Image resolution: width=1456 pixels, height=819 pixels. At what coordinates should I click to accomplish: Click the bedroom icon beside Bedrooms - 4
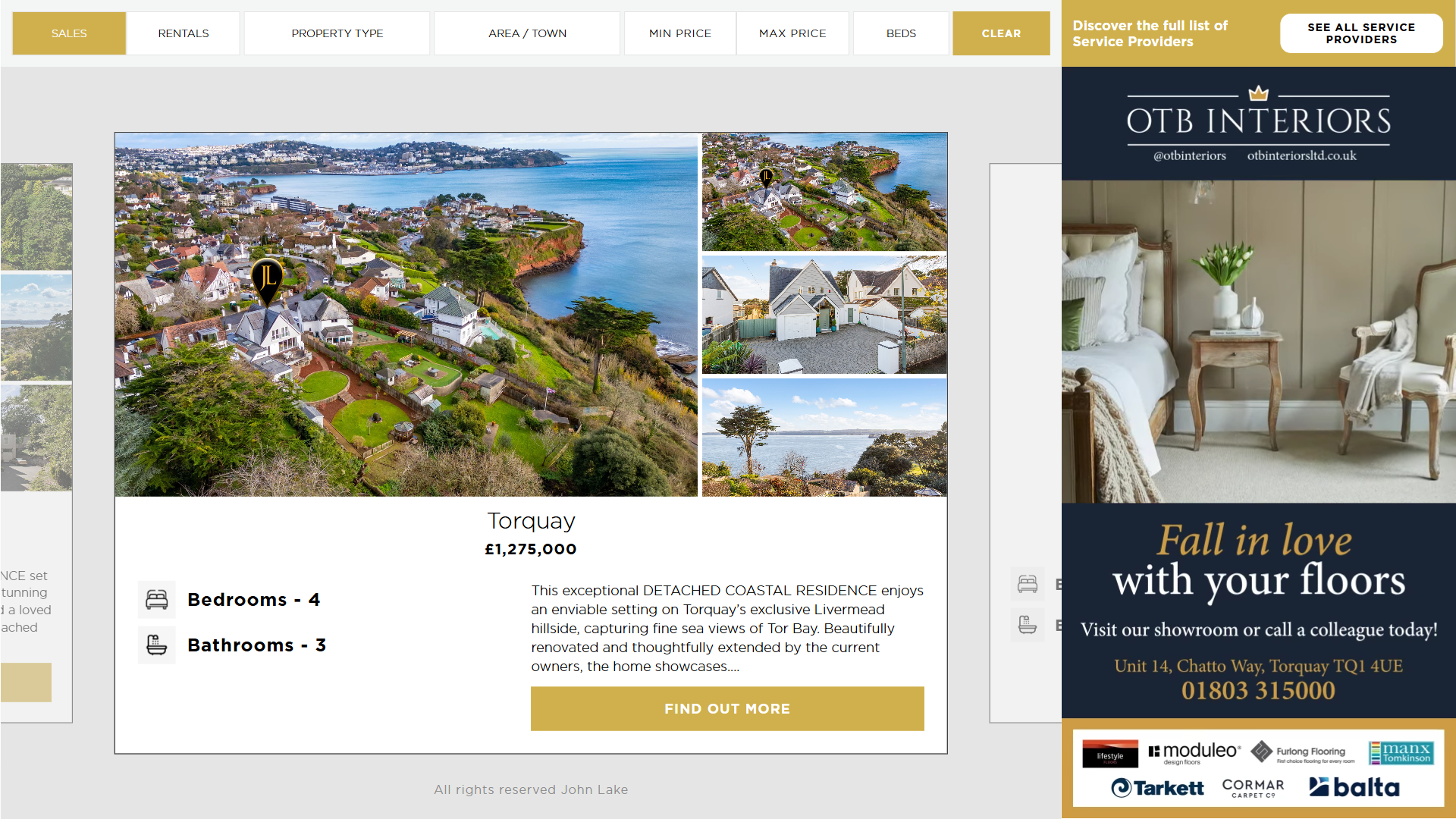[157, 600]
